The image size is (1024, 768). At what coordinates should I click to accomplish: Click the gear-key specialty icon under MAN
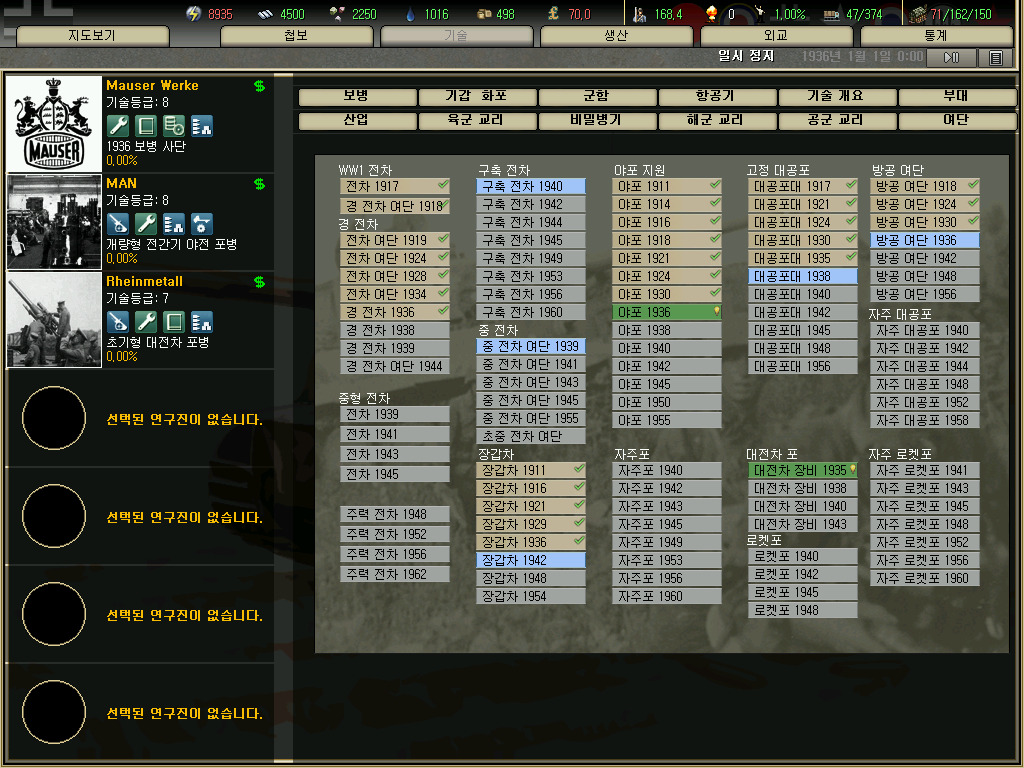pyautogui.click(x=201, y=224)
